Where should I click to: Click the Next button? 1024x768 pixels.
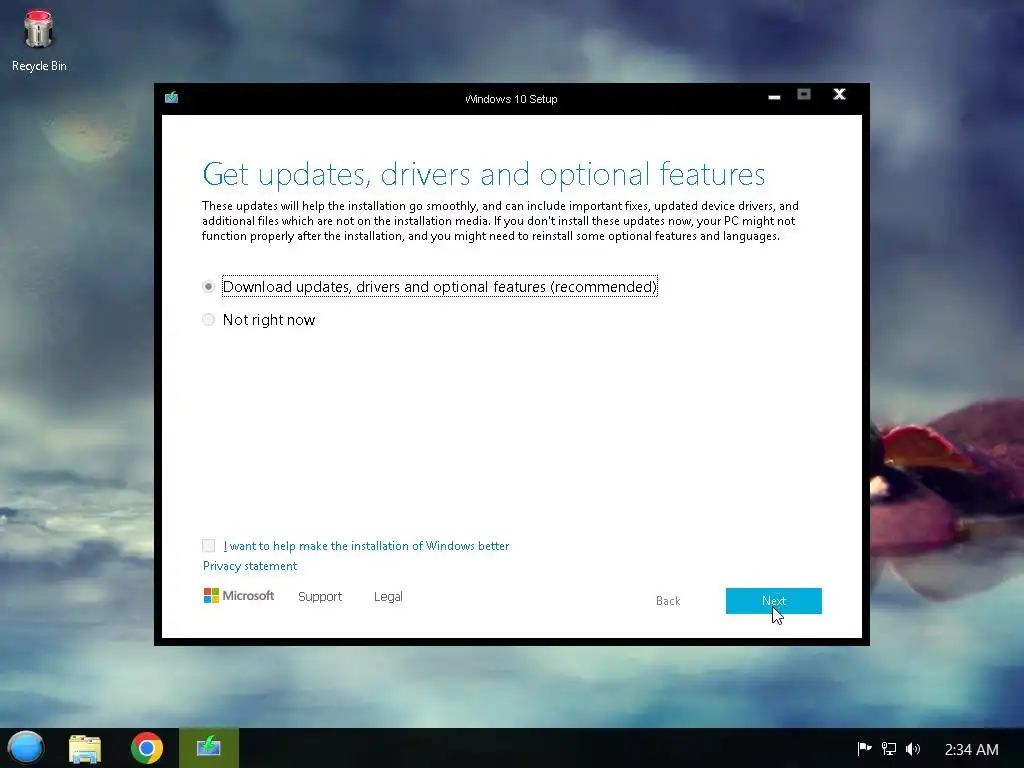point(774,601)
